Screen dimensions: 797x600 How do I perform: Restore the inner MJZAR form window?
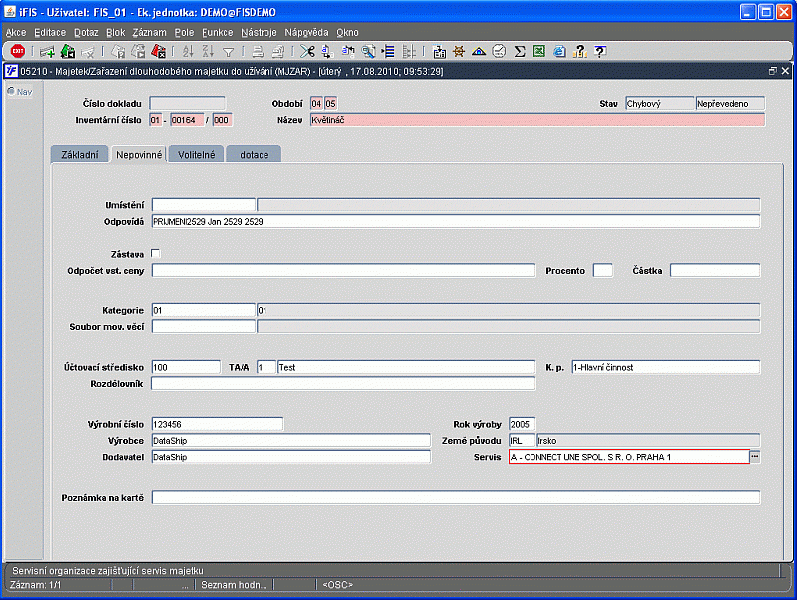pos(772,72)
